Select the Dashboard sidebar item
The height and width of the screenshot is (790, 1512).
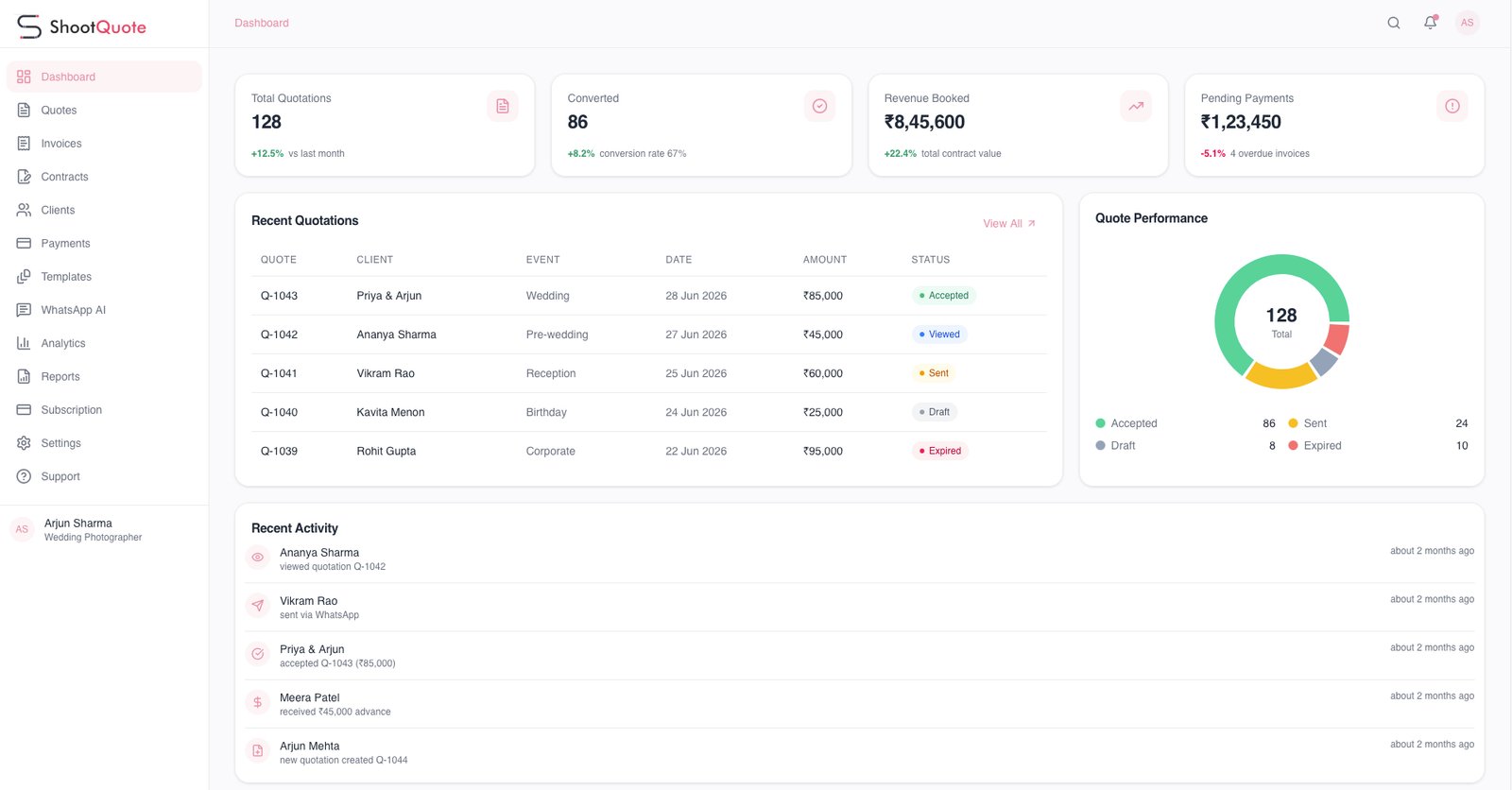tap(104, 77)
